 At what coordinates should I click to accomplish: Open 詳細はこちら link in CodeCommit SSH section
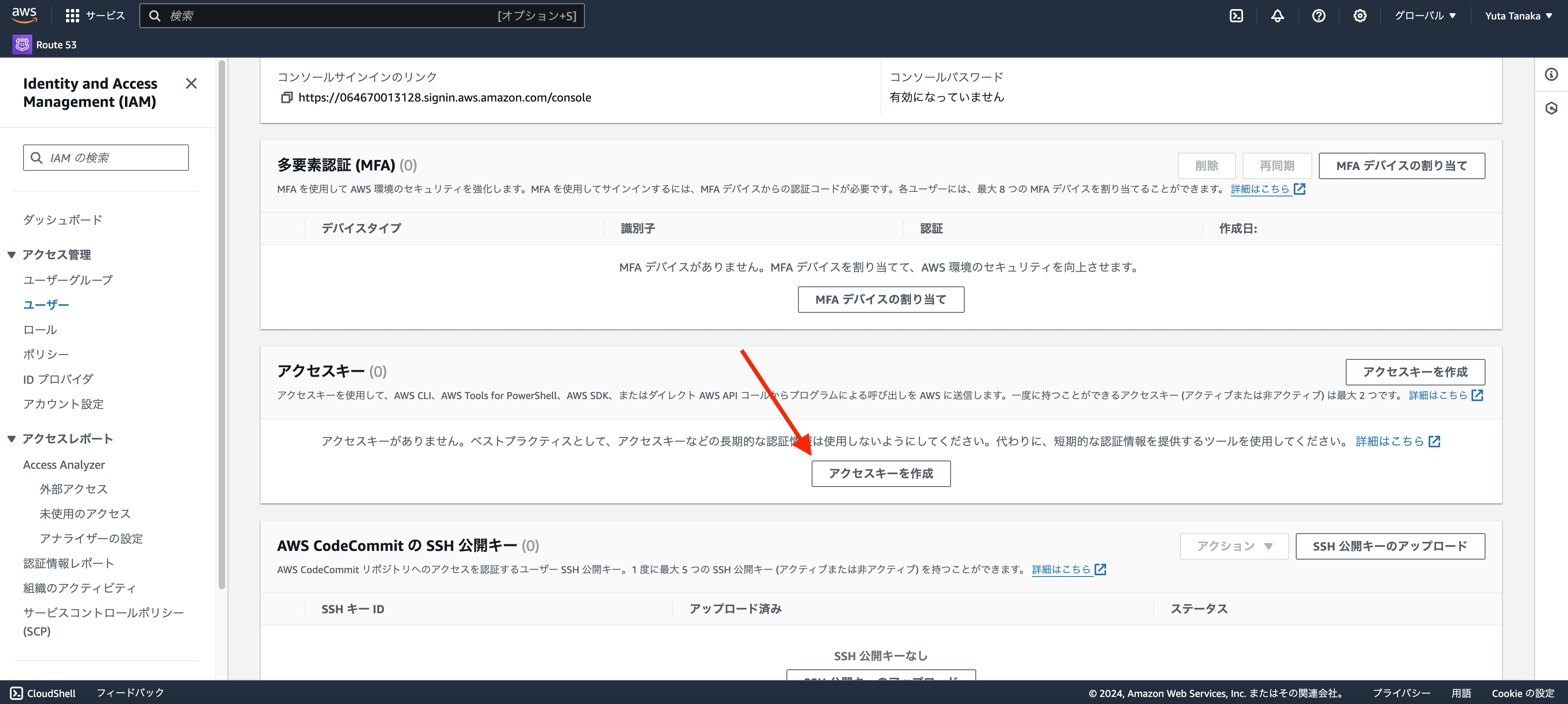pyautogui.click(x=1061, y=569)
